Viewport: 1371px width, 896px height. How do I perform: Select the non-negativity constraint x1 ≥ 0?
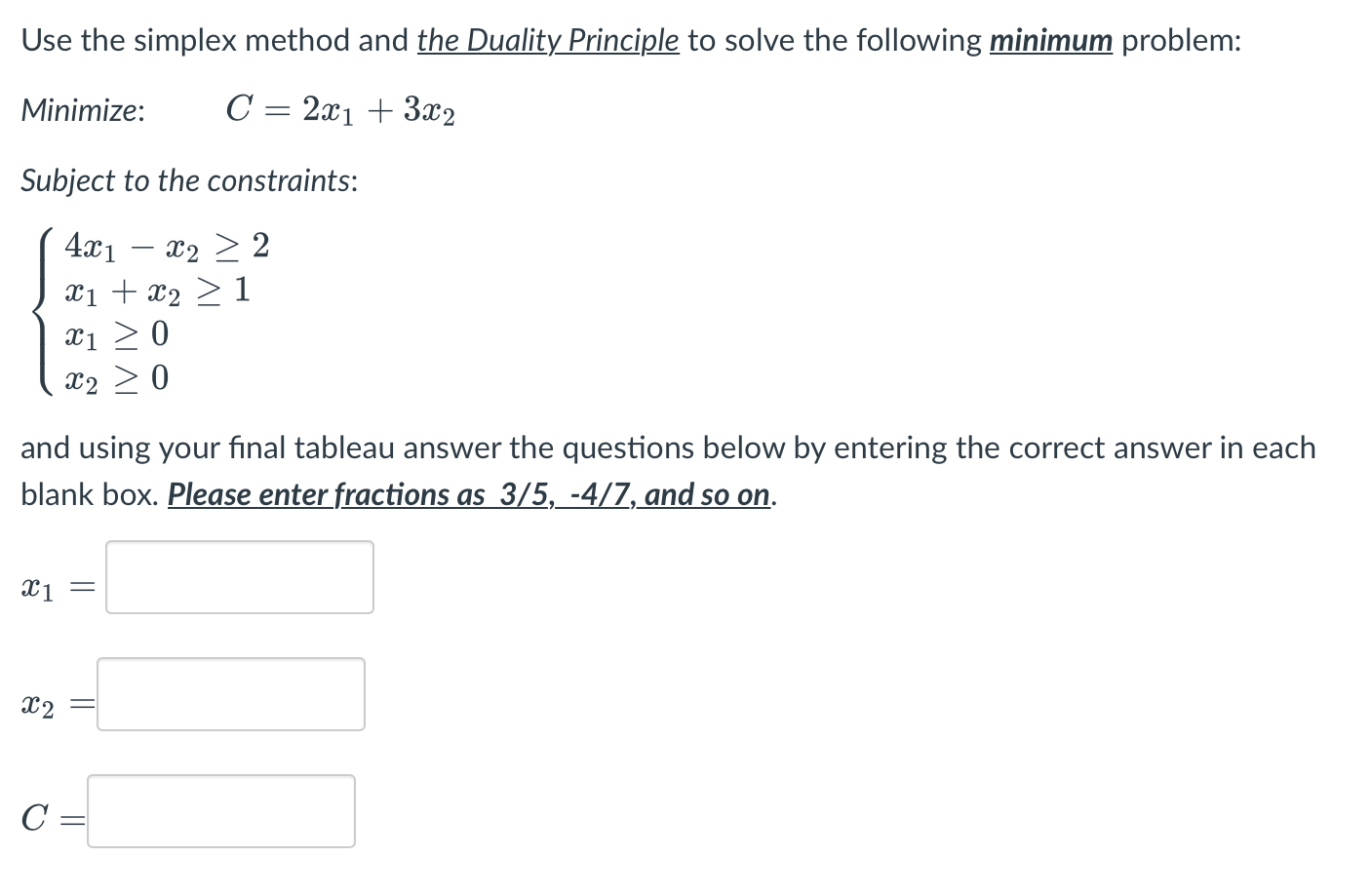tap(116, 335)
